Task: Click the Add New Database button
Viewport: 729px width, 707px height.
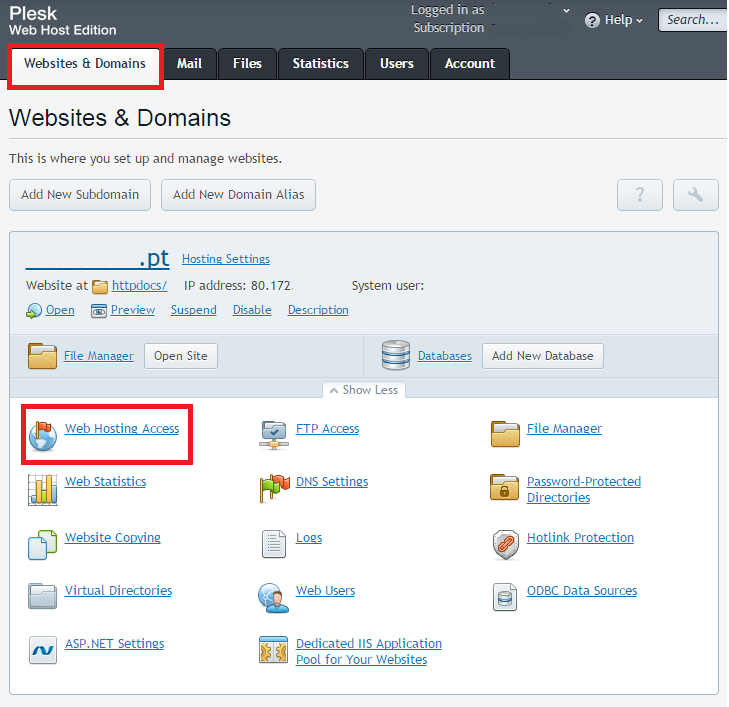Action: point(542,356)
